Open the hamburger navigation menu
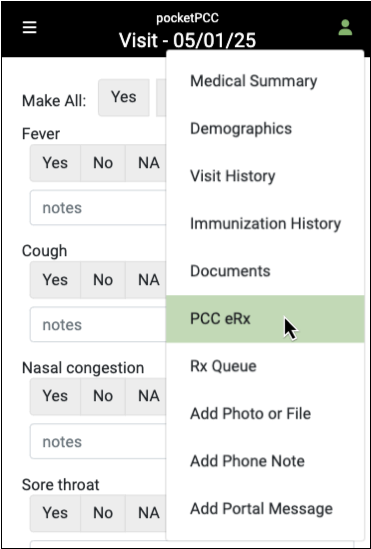Viewport: 371px width, 549px height. (x=30, y=27)
